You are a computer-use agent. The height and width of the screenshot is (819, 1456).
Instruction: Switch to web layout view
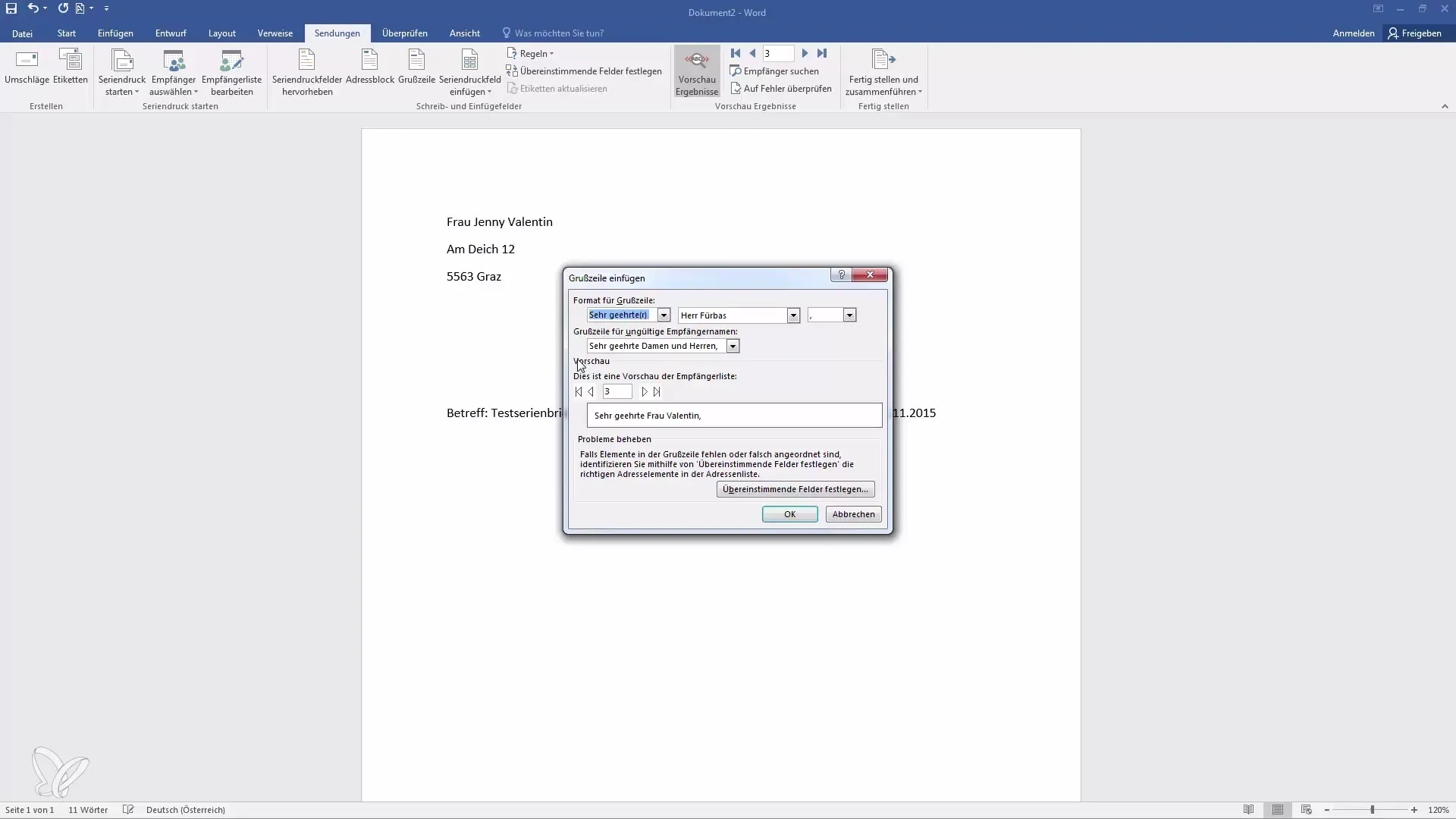tap(1306, 810)
